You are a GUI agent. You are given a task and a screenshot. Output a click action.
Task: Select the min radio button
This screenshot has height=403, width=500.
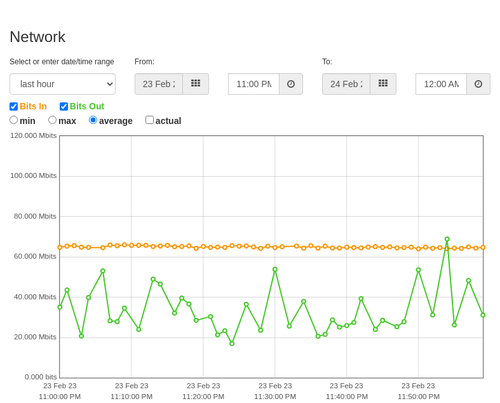(x=13, y=120)
